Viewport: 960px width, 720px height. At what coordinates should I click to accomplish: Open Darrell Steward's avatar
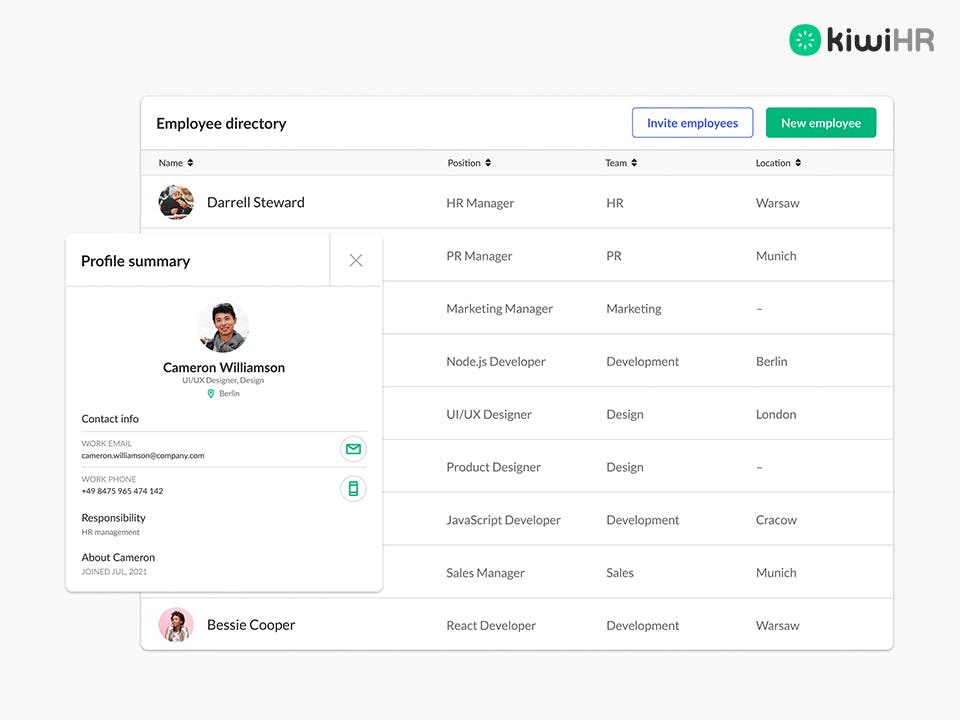click(x=176, y=202)
